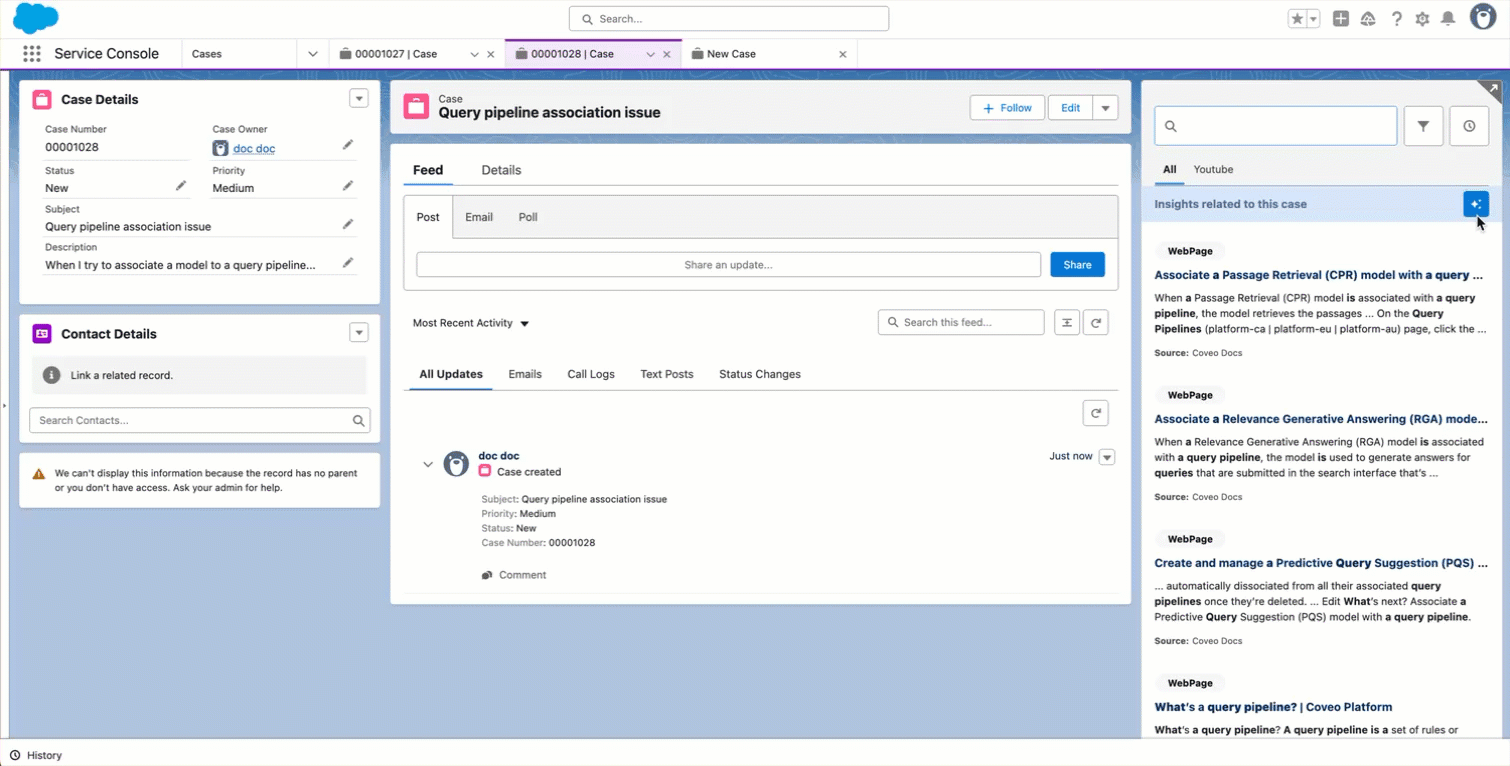This screenshot has height=766, width=1510.
Task: Click the Setup gear icon
Action: (x=1422, y=18)
